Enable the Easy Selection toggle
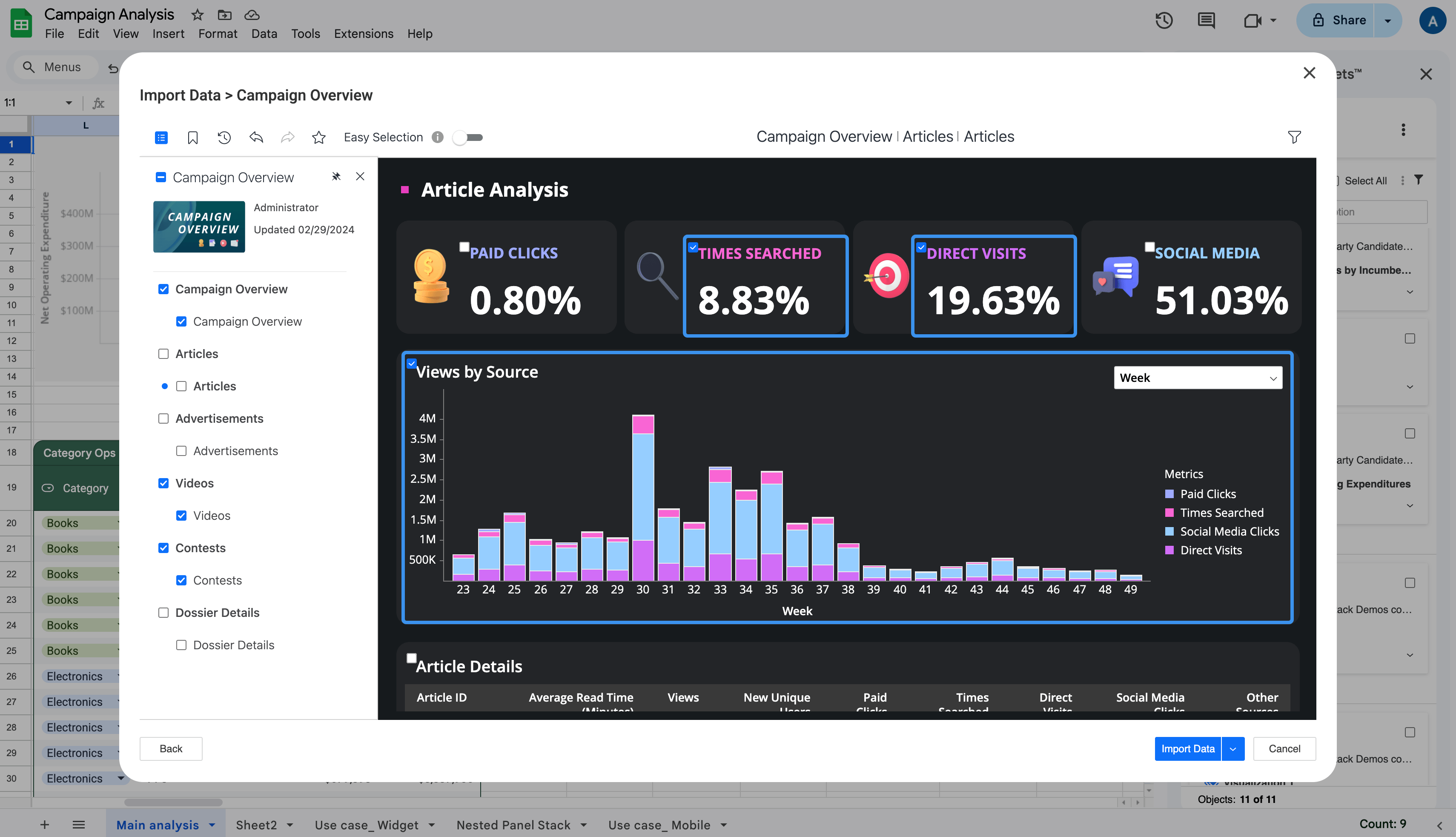 point(467,138)
